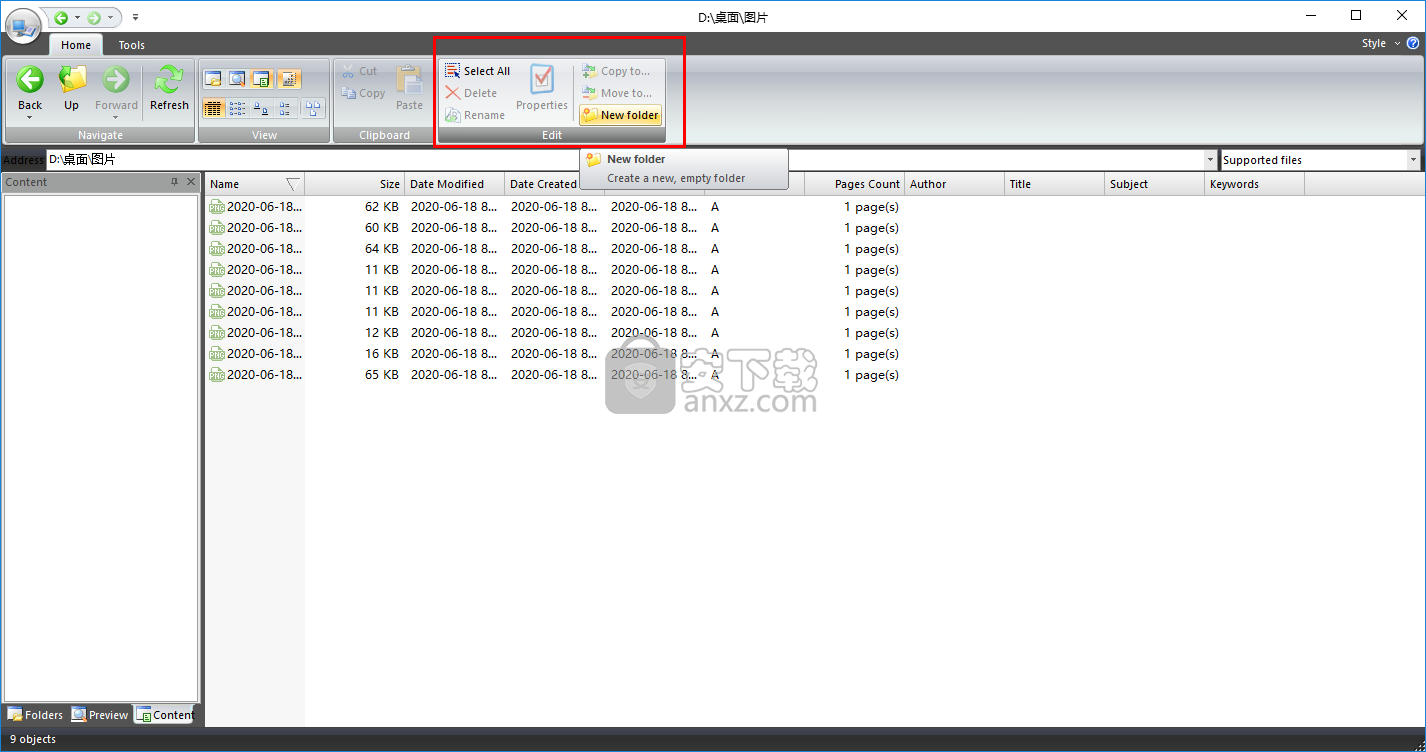The width and height of the screenshot is (1426, 752).
Task: Open the application menu orb button
Action: click(x=22, y=25)
